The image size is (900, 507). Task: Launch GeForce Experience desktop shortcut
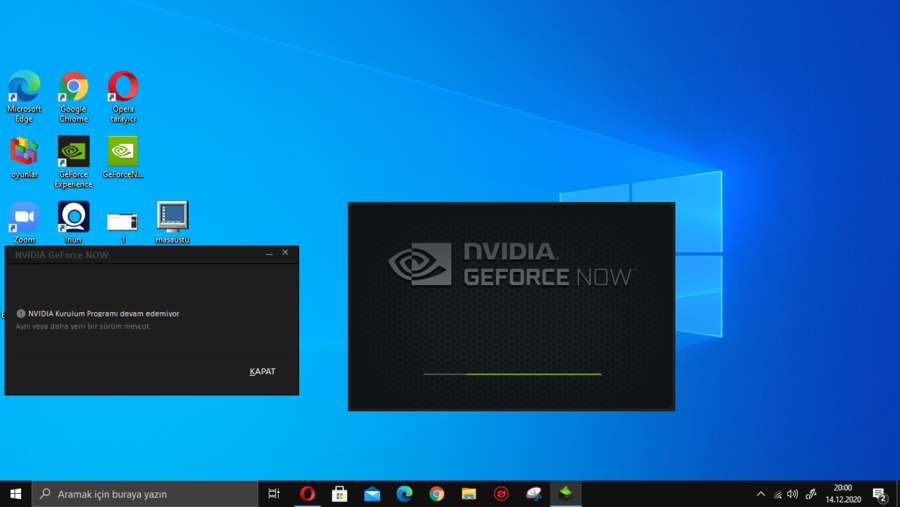73,162
